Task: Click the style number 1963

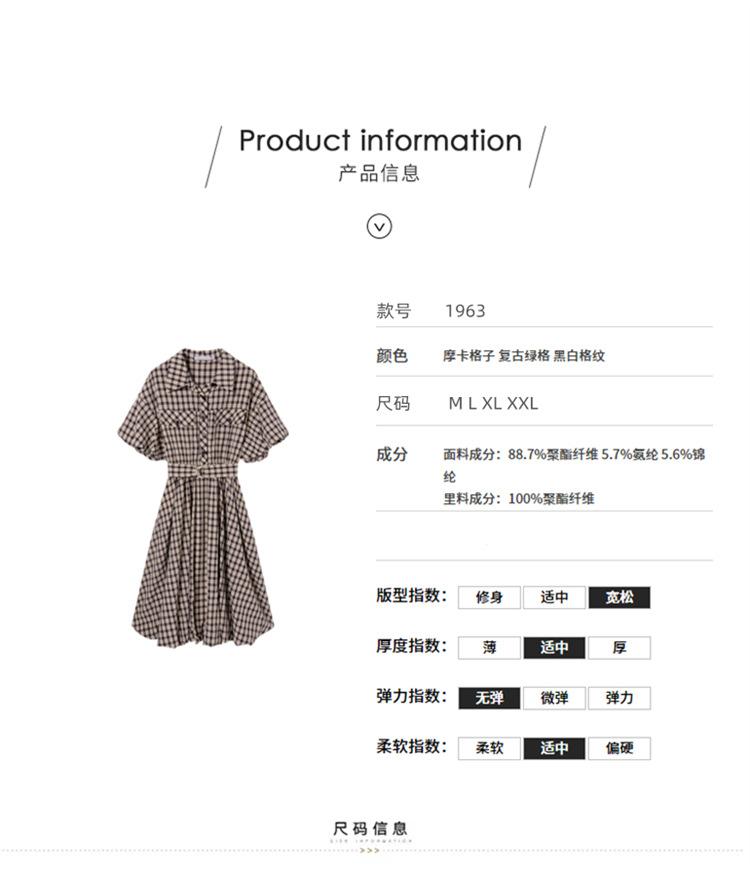Action: coord(465,311)
